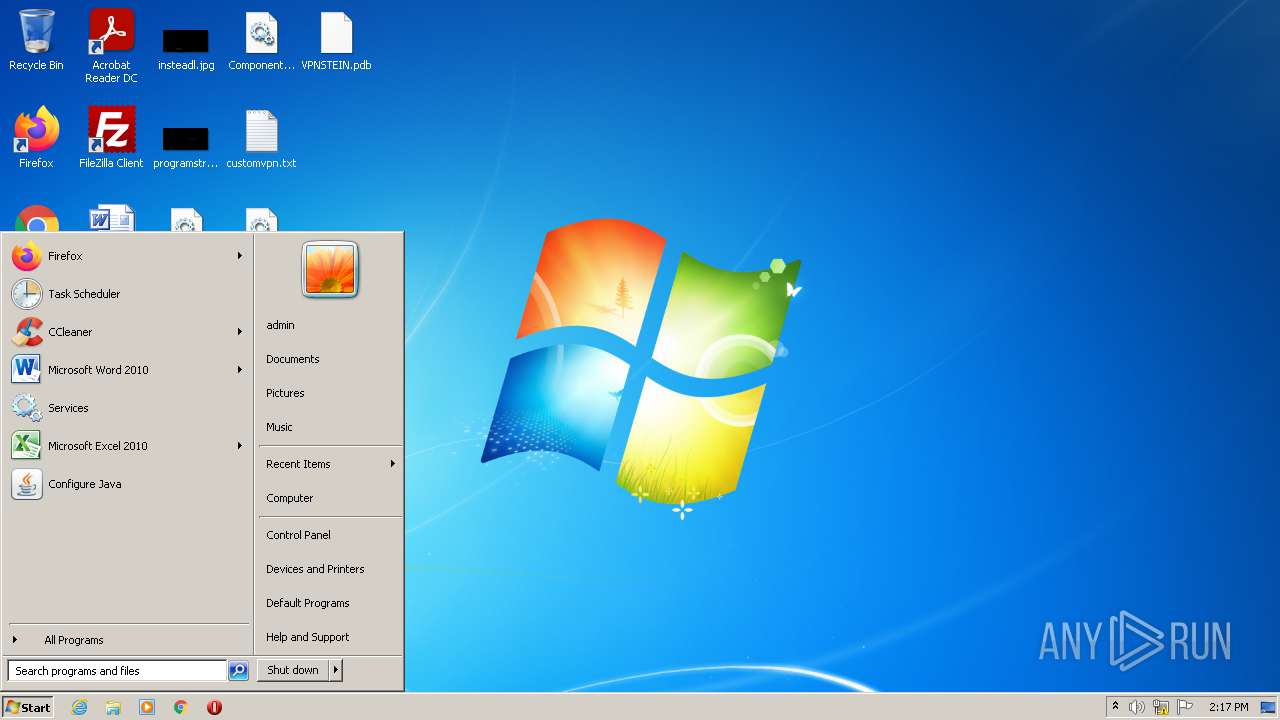Select customvpn.txt file on desktop

point(261,138)
